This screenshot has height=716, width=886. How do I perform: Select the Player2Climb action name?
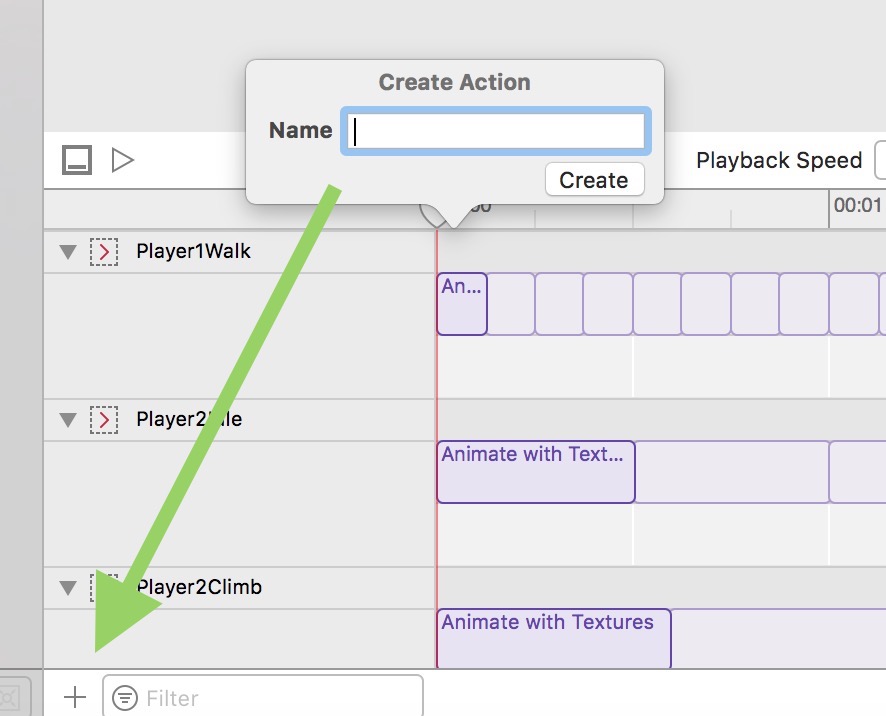pyautogui.click(x=200, y=587)
